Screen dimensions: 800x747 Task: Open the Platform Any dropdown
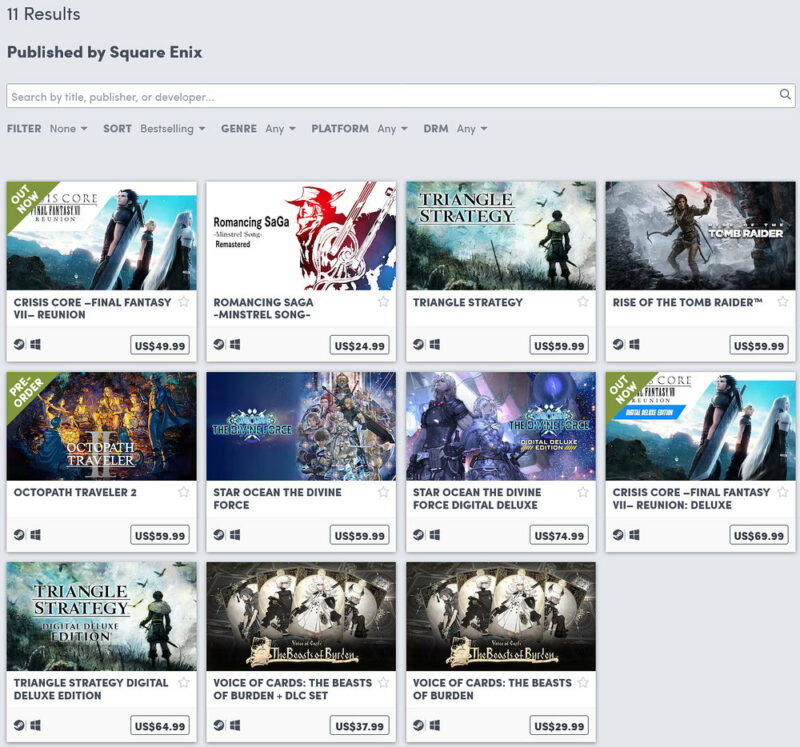pyautogui.click(x=392, y=129)
